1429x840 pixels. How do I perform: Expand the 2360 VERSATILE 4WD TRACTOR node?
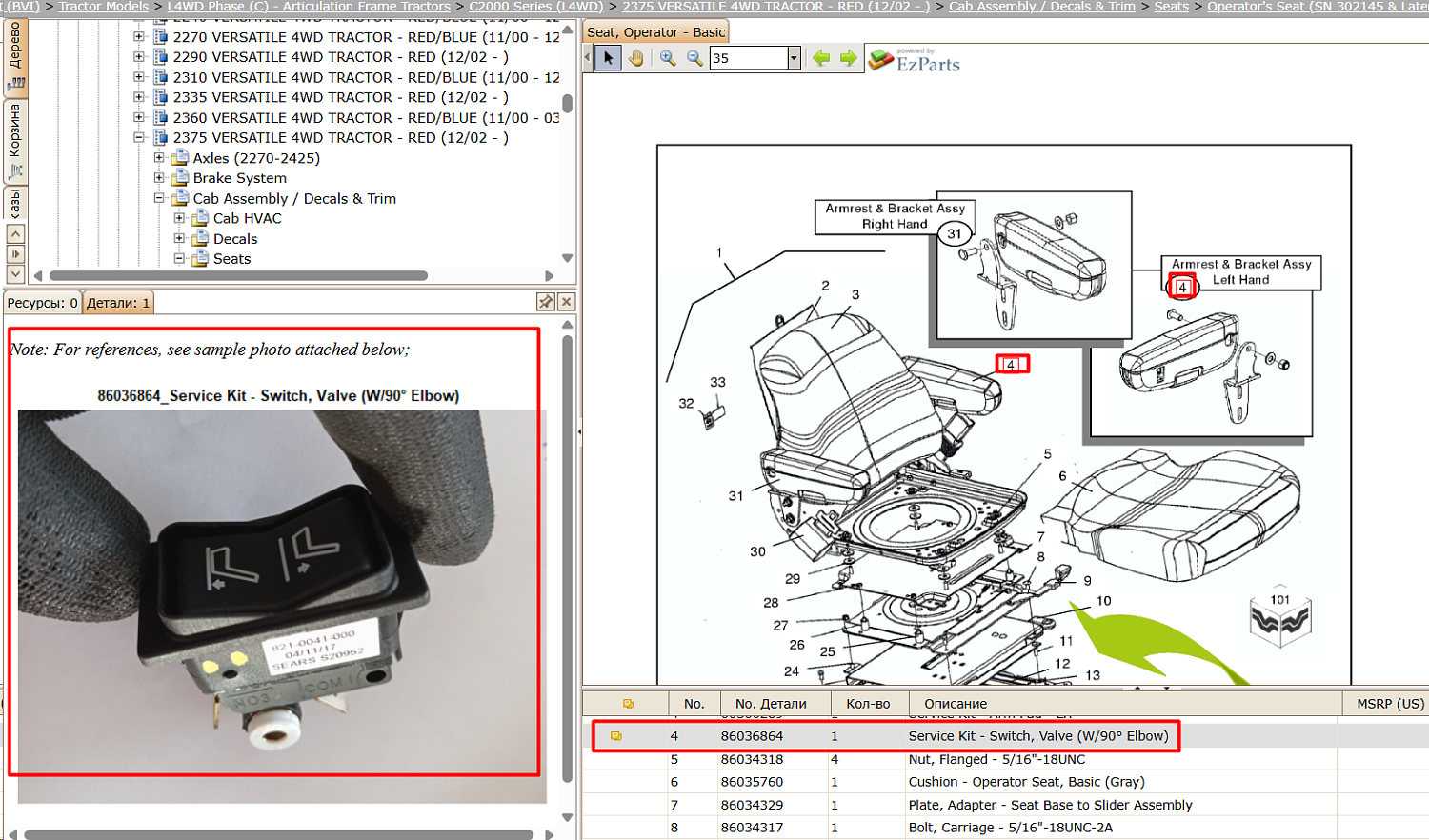click(x=139, y=118)
